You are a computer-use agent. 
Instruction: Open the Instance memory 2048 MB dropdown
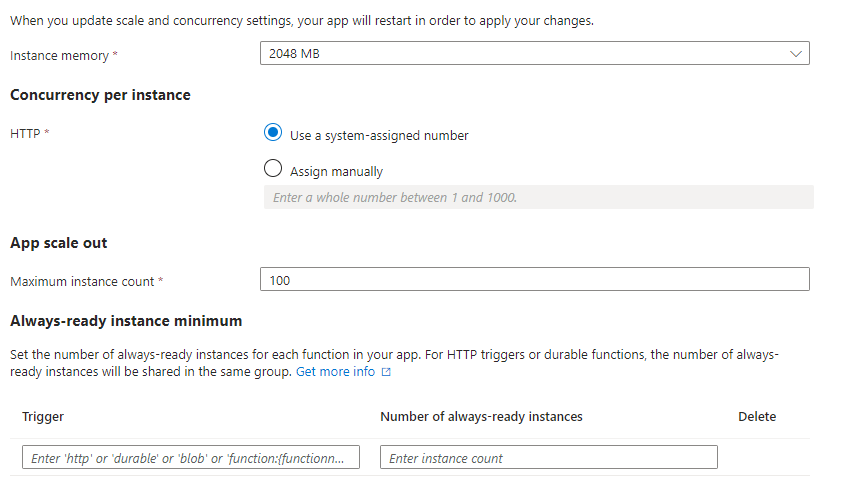pyautogui.click(x=535, y=54)
